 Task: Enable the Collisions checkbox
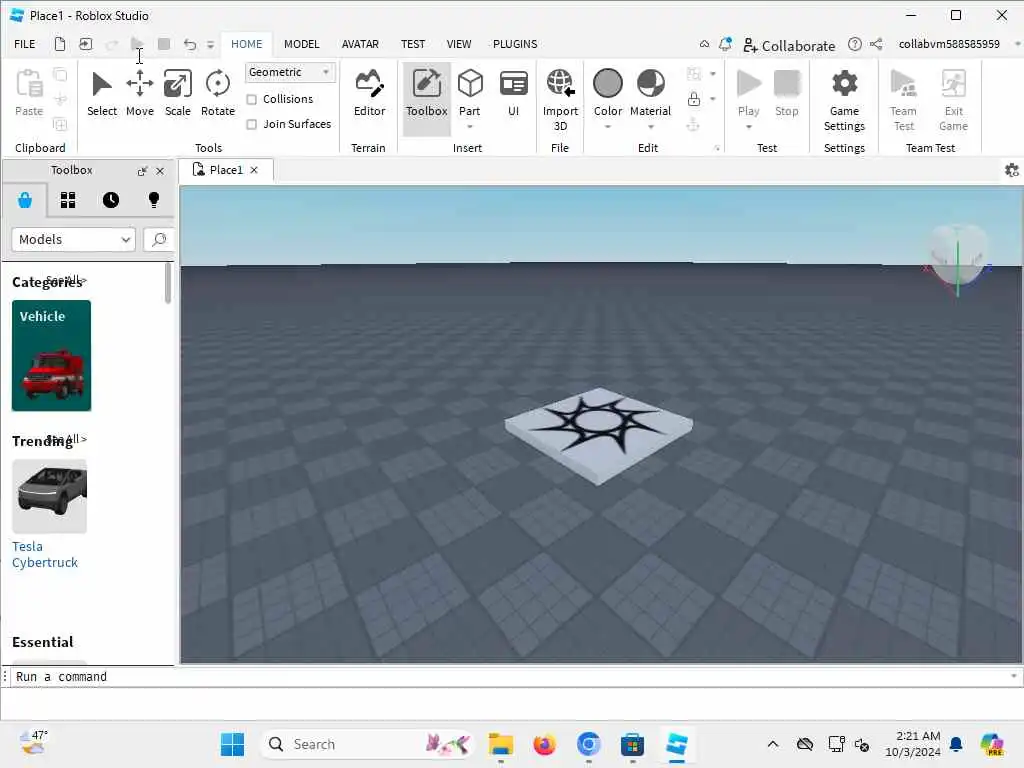pyautogui.click(x=251, y=99)
